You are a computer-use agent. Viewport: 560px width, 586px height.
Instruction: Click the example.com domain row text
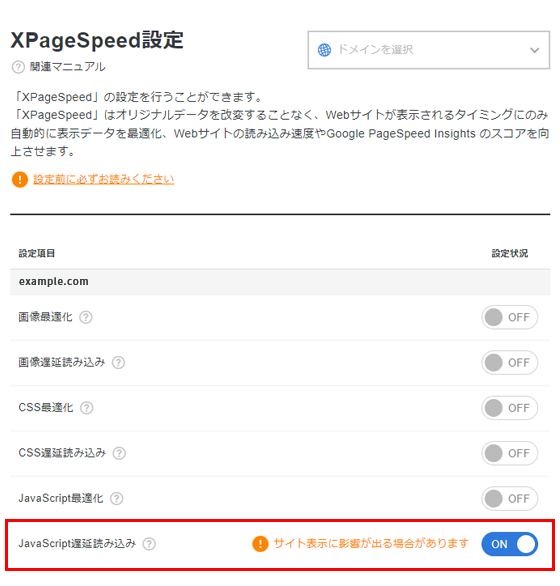pyautogui.click(x=54, y=281)
